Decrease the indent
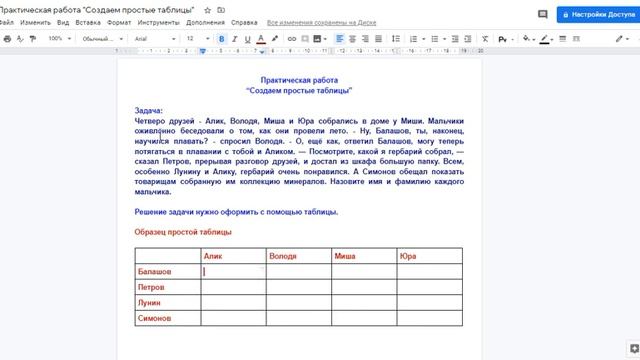The height and width of the screenshot is (360, 640). tap(455, 39)
